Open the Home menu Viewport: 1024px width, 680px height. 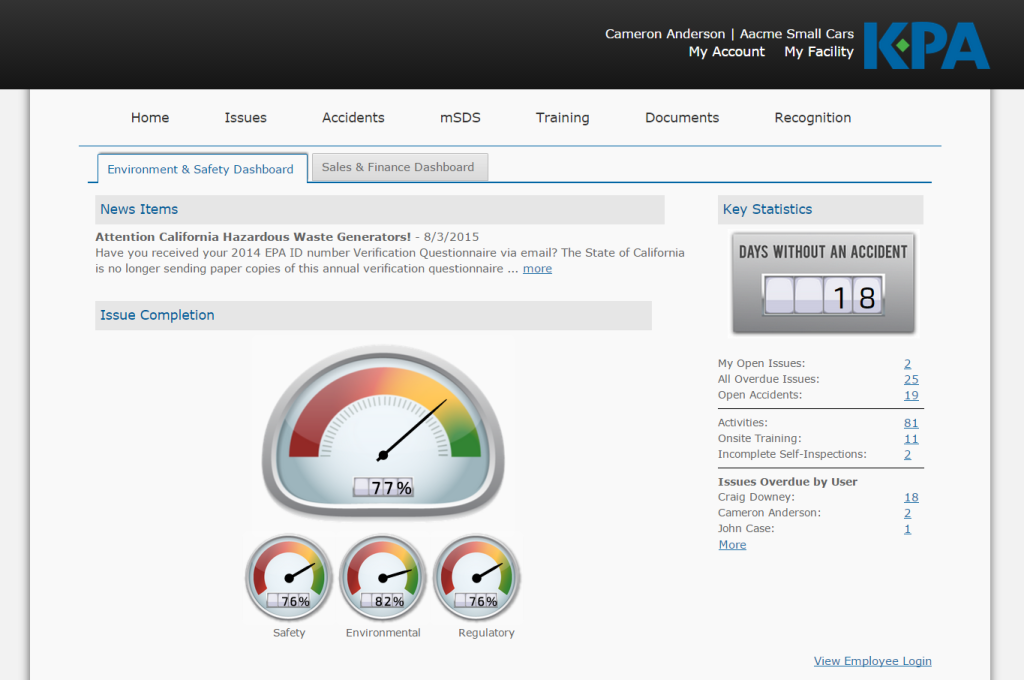(x=150, y=118)
